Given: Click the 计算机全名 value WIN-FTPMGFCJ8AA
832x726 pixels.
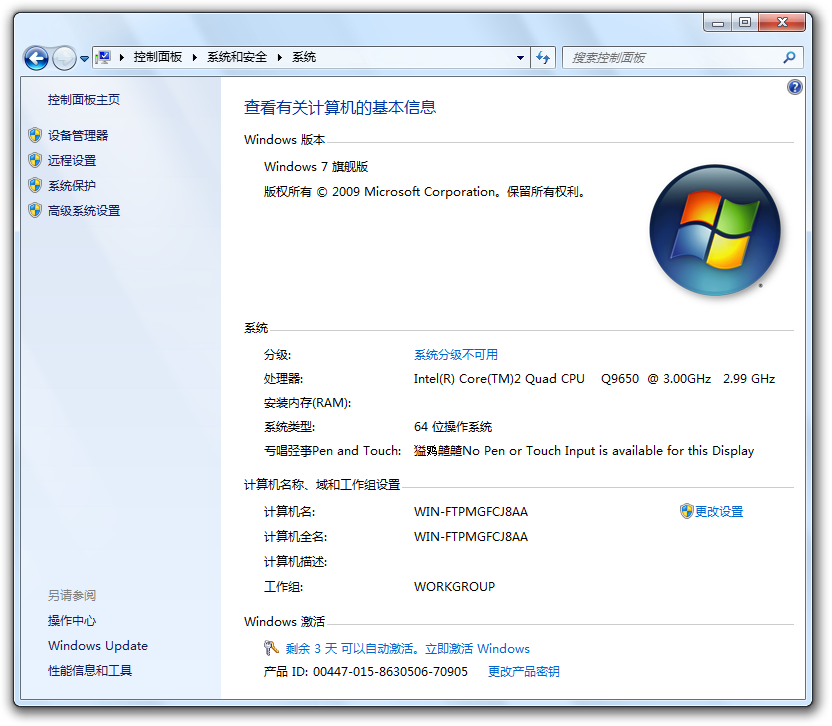Looking at the screenshot, I should [471, 537].
